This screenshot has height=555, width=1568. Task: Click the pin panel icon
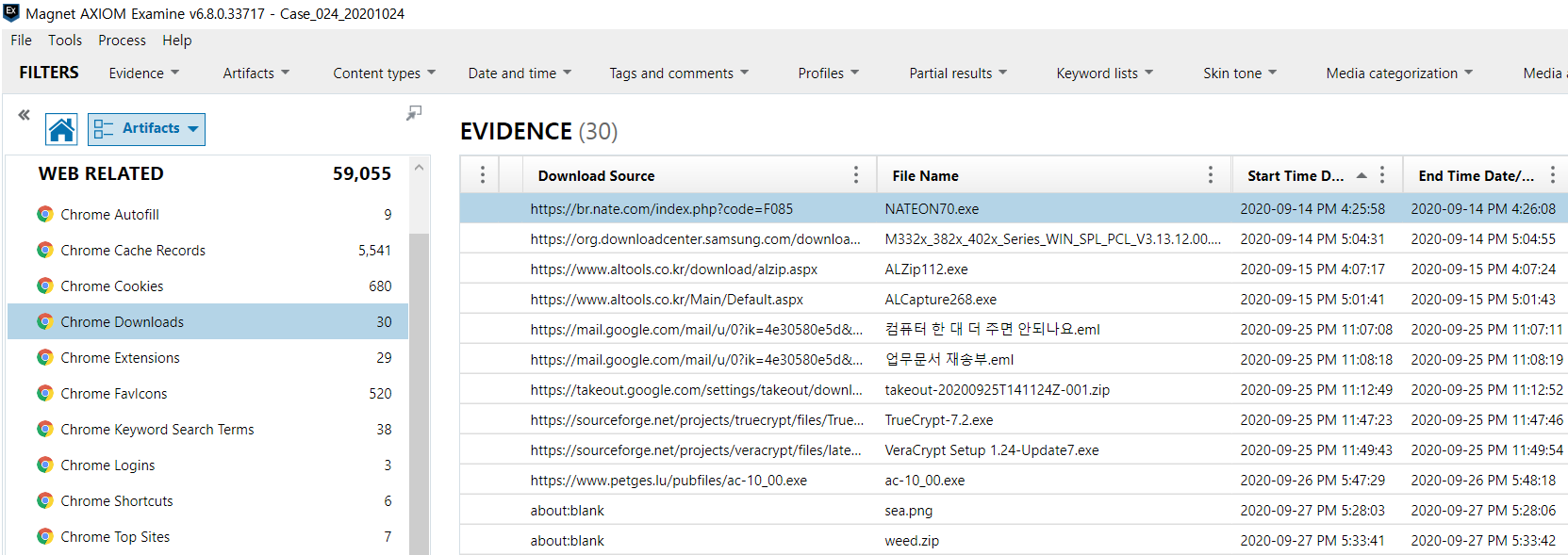coord(414,113)
